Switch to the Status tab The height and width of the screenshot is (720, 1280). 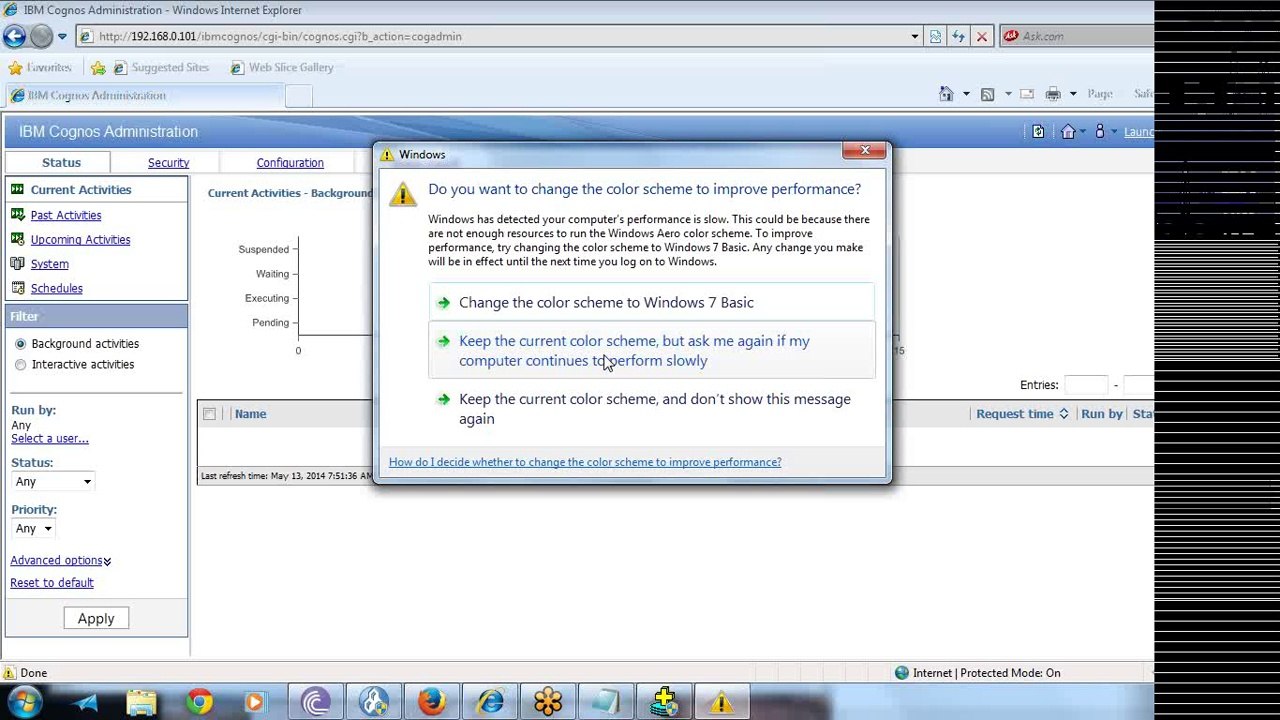pyautogui.click(x=61, y=163)
